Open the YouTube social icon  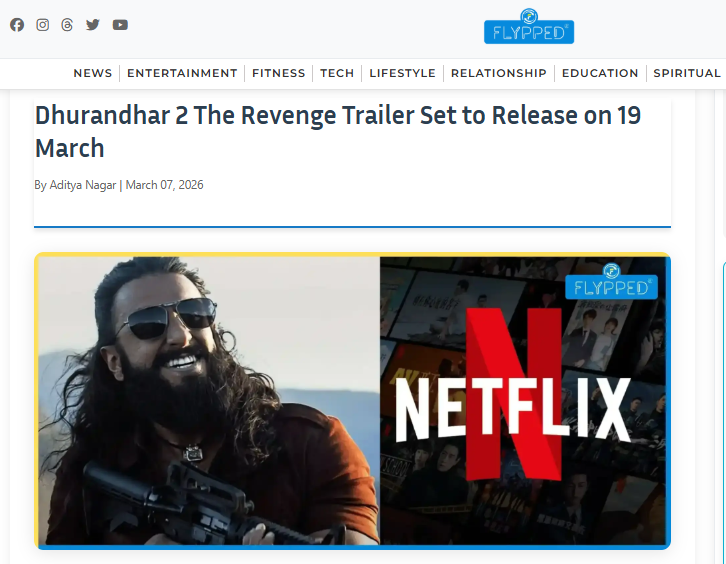pos(120,25)
